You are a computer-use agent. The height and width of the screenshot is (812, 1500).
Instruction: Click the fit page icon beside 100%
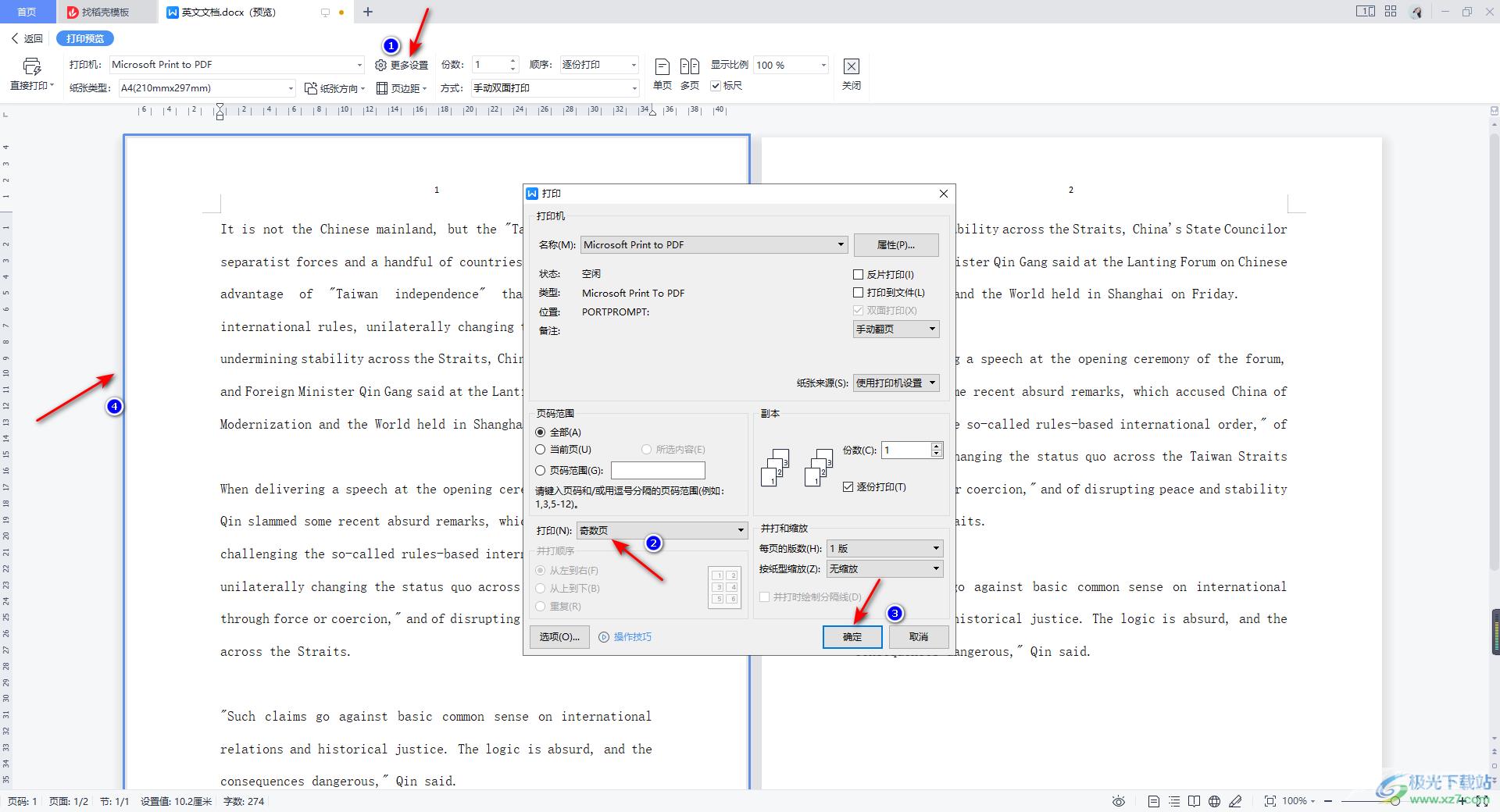[1270, 801]
